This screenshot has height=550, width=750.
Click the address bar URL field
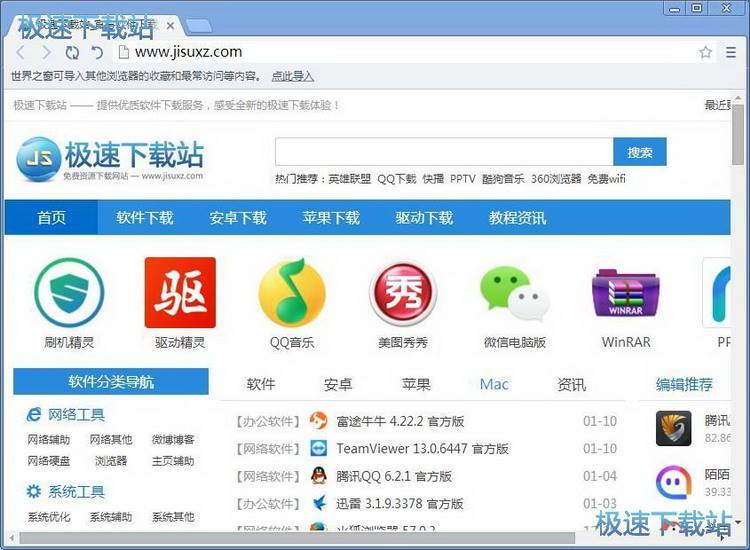tap(407, 52)
